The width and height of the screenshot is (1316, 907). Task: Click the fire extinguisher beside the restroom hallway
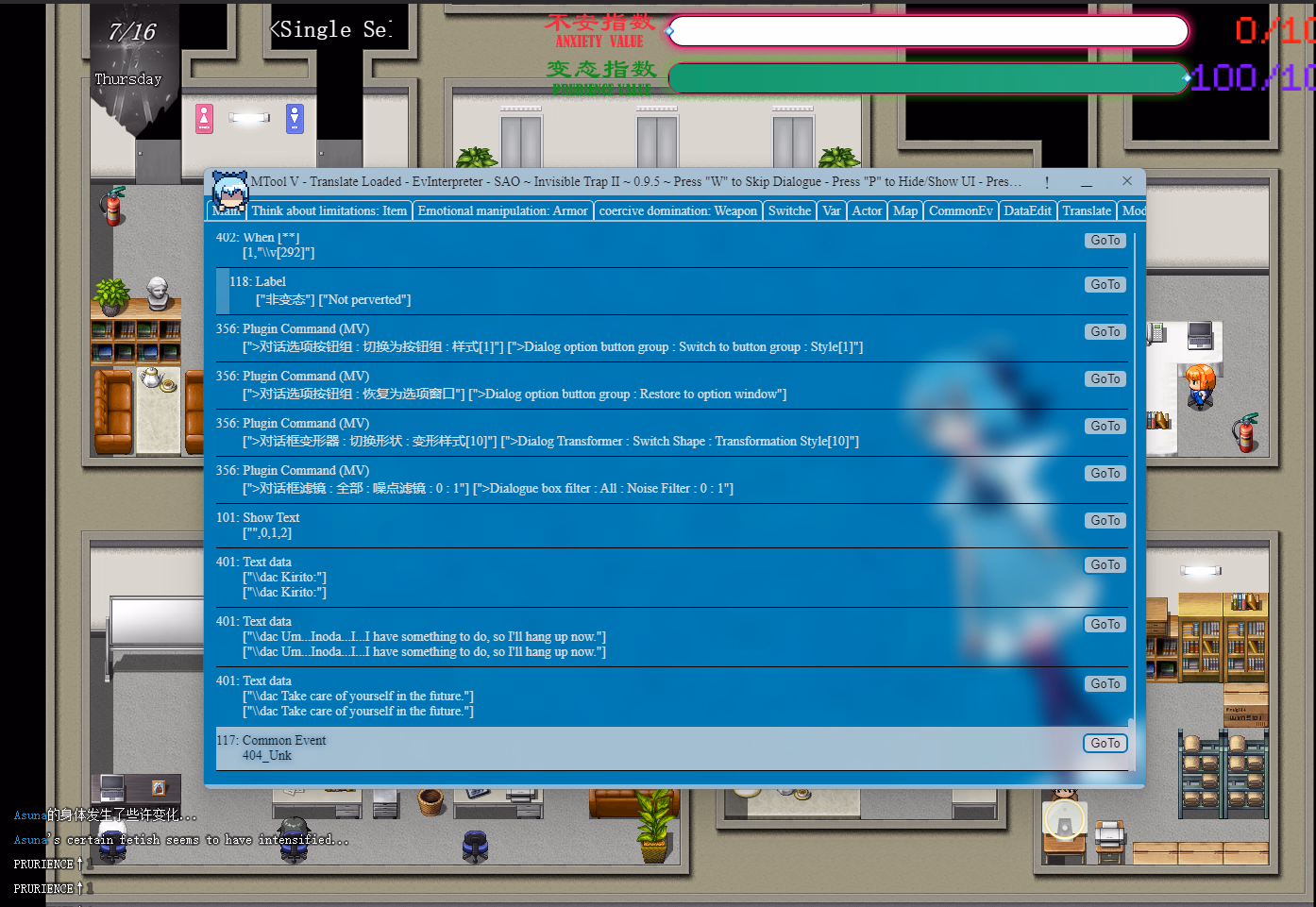(113, 206)
